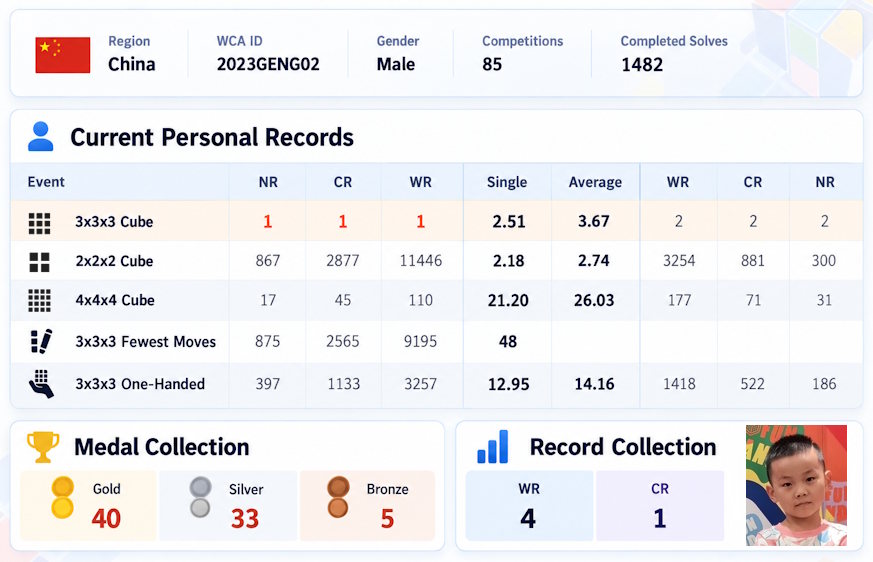Click the Single column header

(x=507, y=182)
